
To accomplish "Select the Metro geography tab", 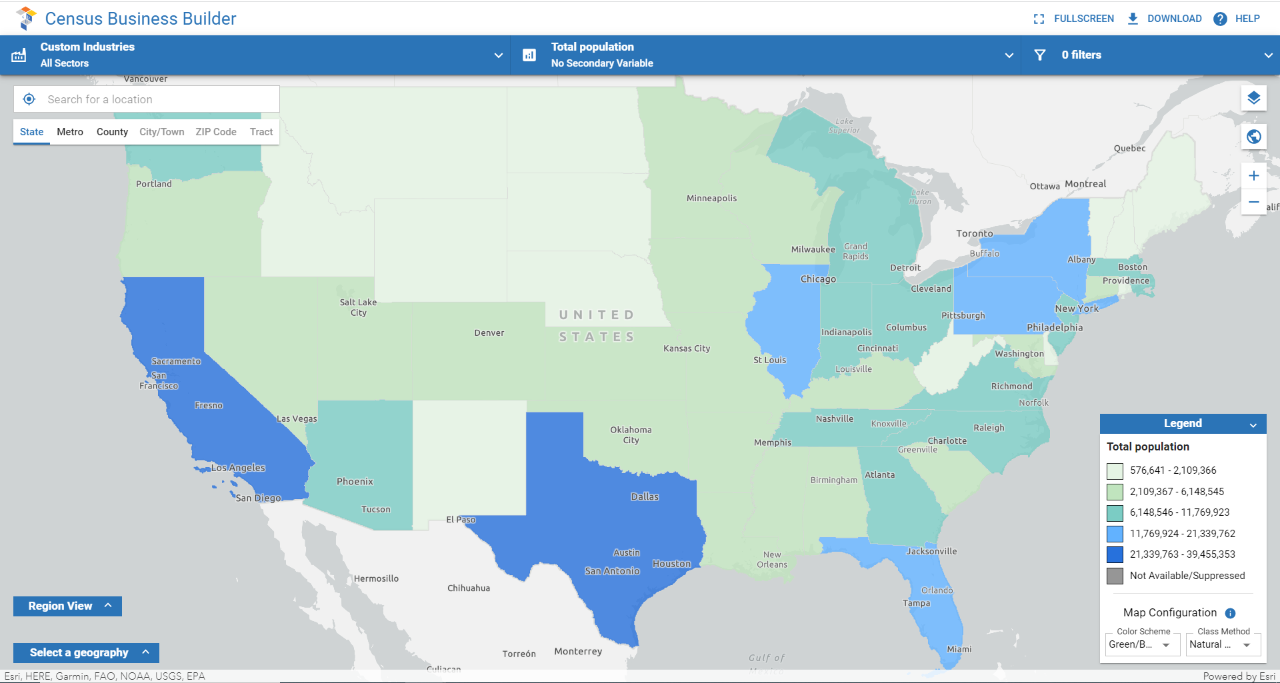I will 70,132.
